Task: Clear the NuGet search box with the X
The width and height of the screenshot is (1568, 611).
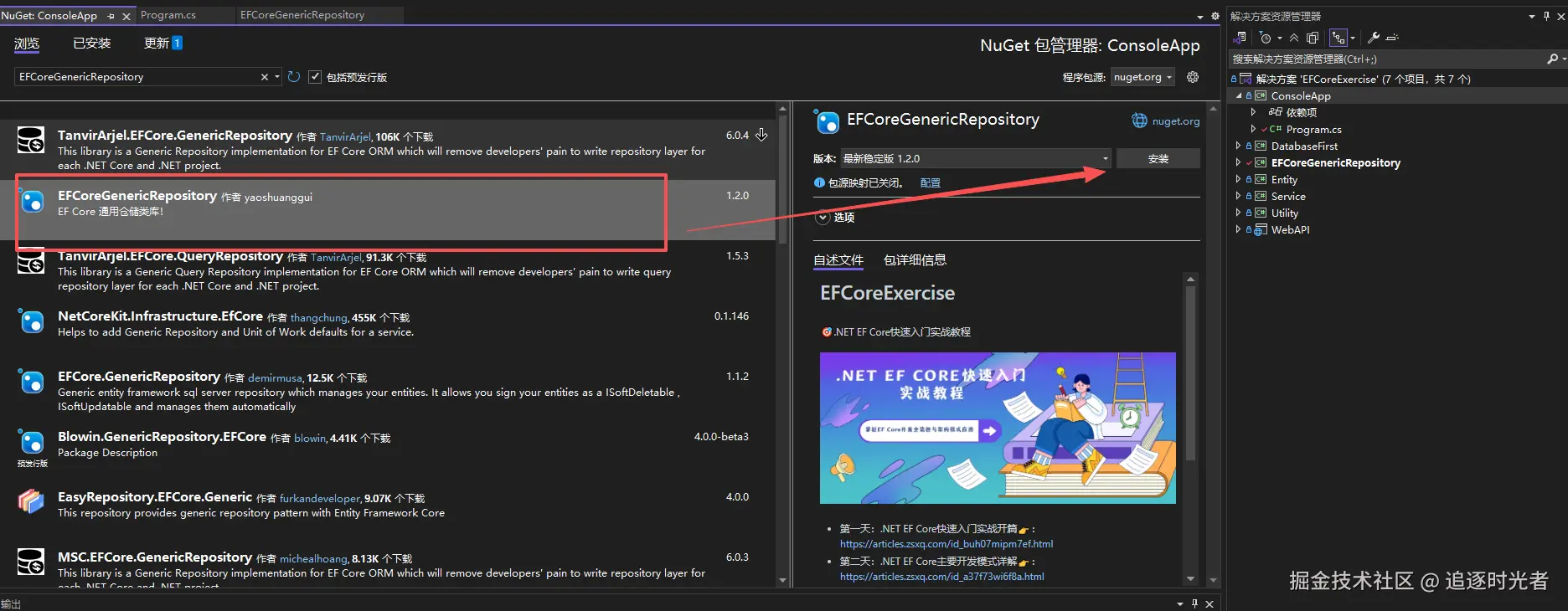Action: pyautogui.click(x=265, y=77)
